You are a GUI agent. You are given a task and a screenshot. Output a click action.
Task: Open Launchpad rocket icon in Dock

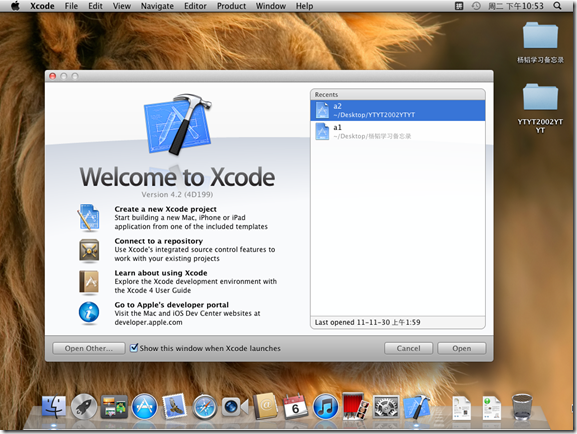tap(84, 406)
